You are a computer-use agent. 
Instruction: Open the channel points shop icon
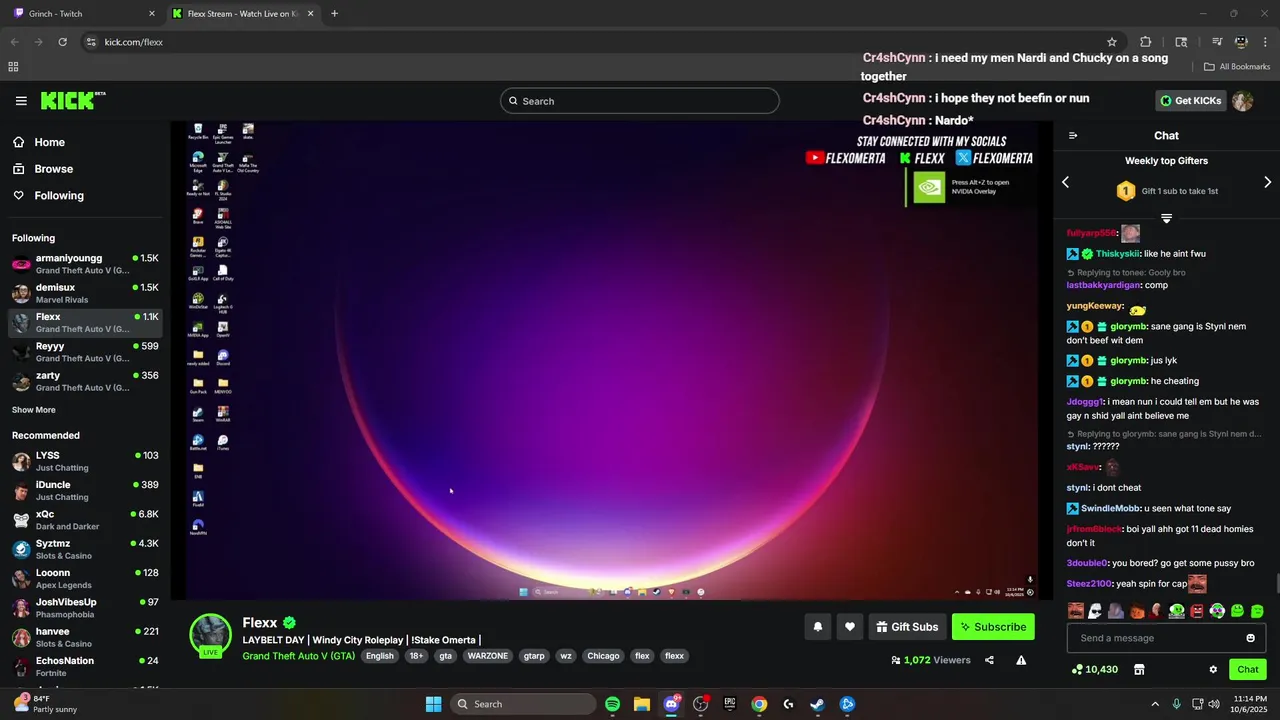(x=1139, y=669)
